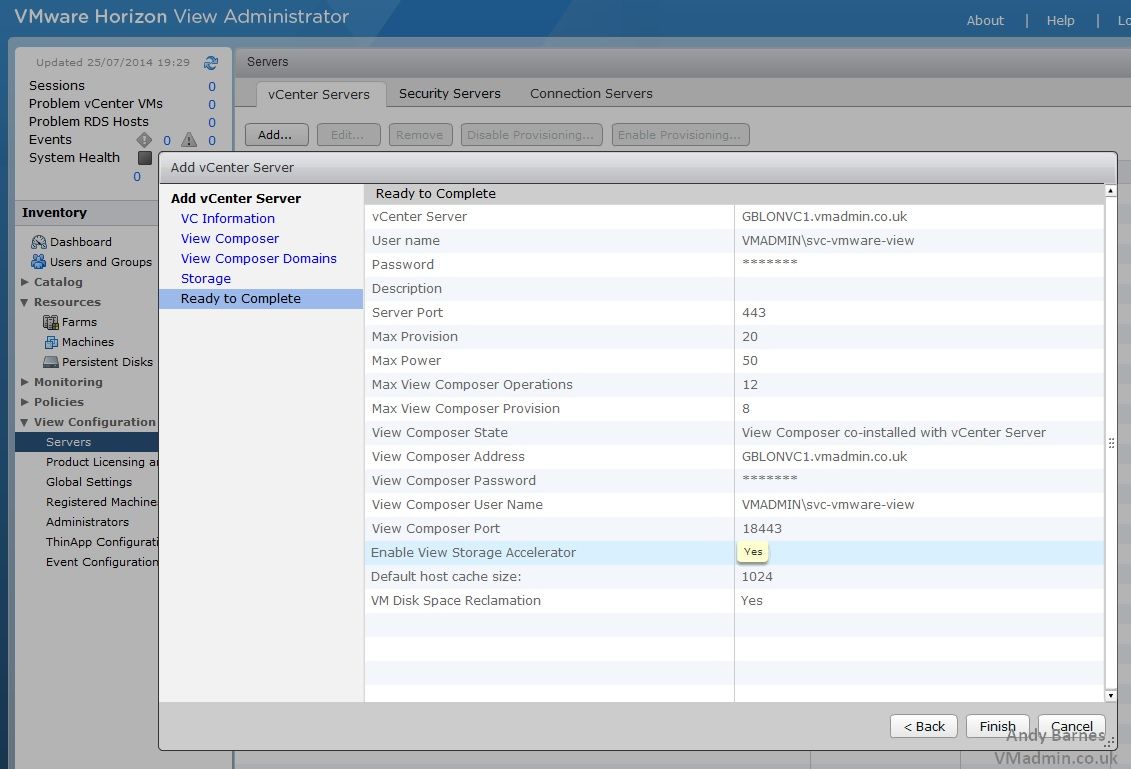Viewport: 1131px width, 769px height.
Task: Open Persistent Disks under Resources
Action: [107, 362]
